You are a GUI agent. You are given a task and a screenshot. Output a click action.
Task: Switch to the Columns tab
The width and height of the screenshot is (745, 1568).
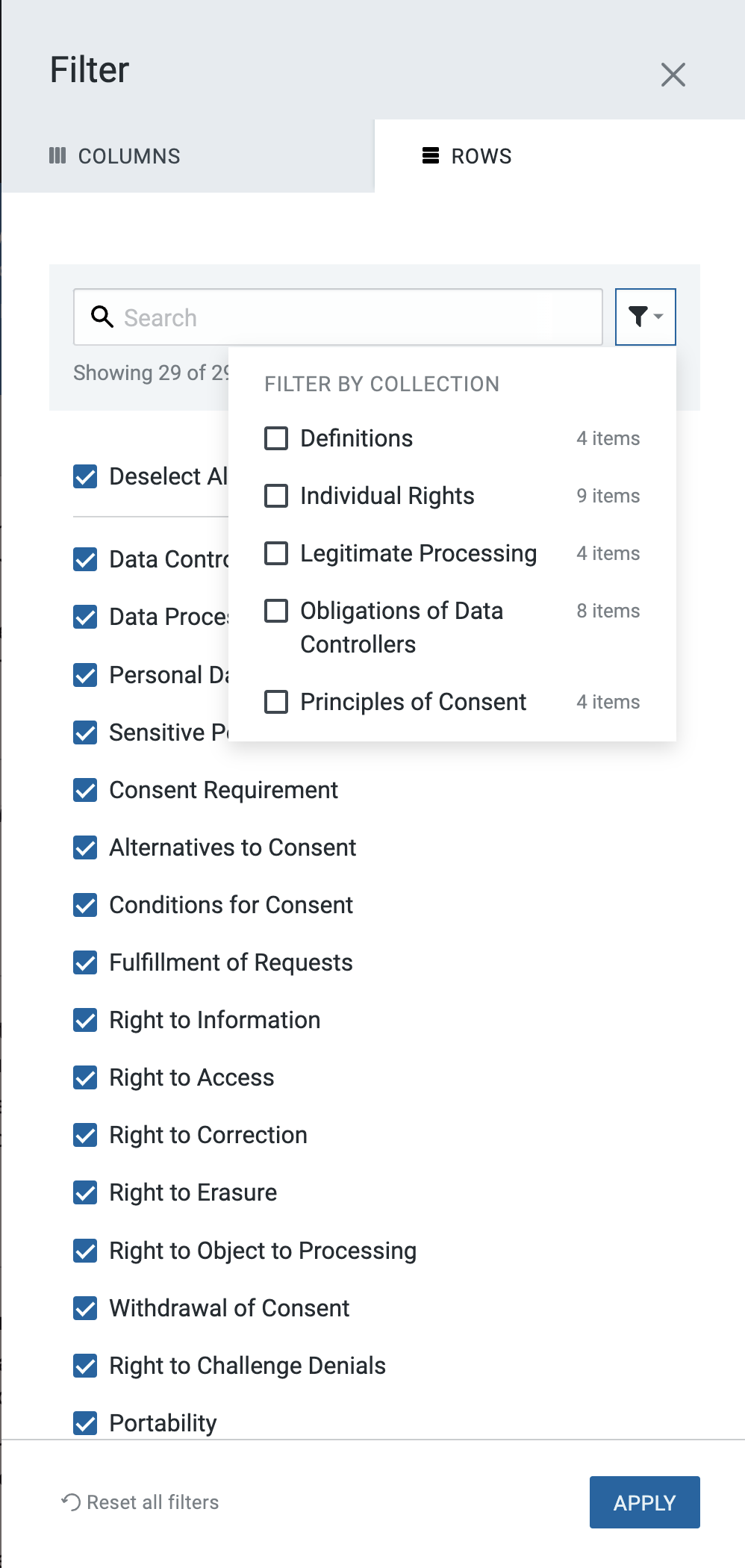point(115,156)
